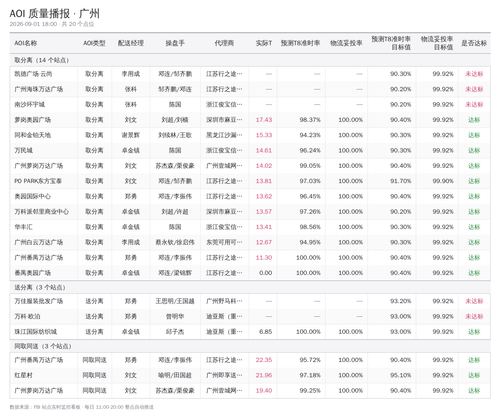The image size is (500, 416).
Task: Click the '南沙环宇城' AOI name
Action: (x=29, y=104)
